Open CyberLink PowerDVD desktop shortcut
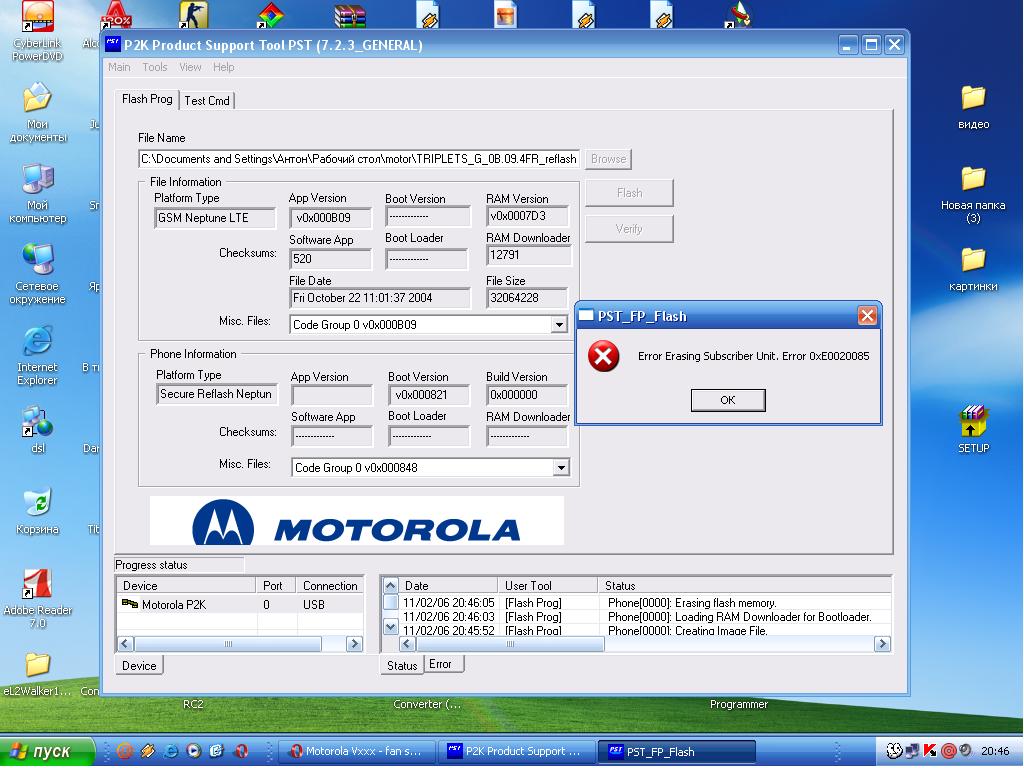 (37, 31)
